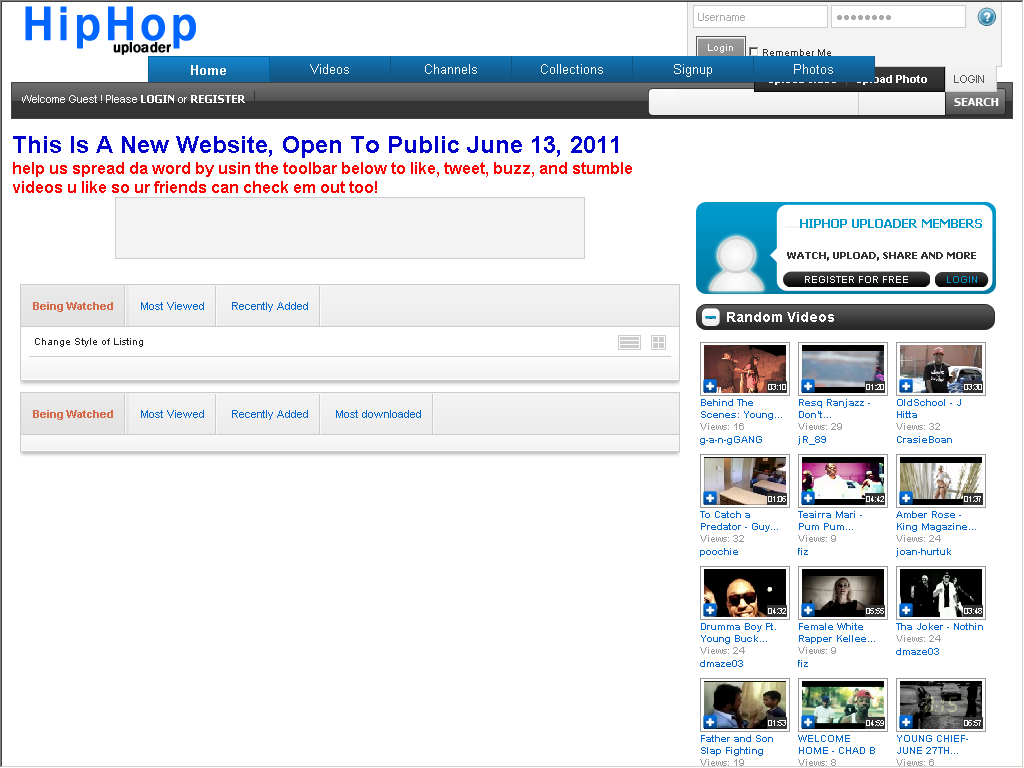Select lower Recently Added tab
1024x768 pixels.
pos(270,414)
